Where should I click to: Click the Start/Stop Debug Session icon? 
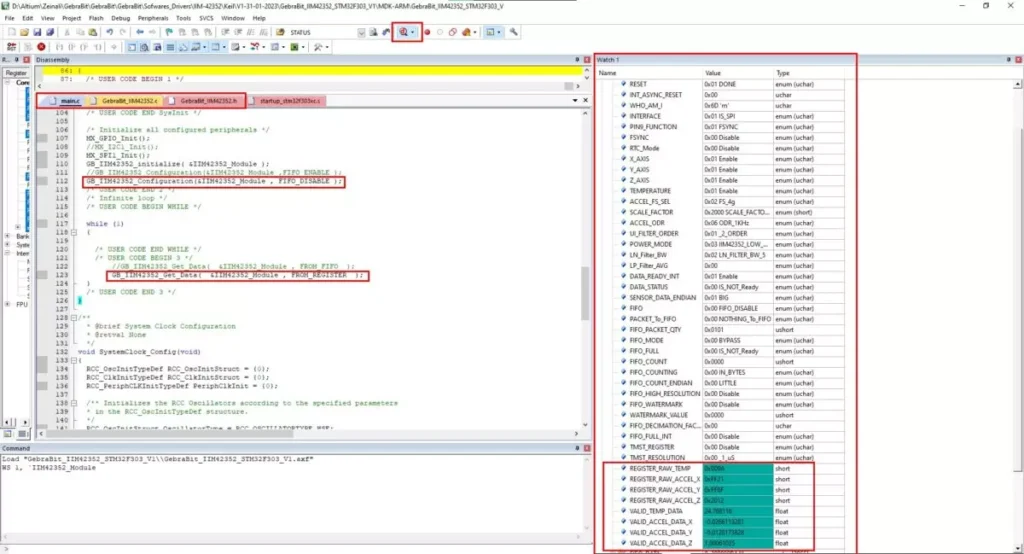tap(403, 32)
